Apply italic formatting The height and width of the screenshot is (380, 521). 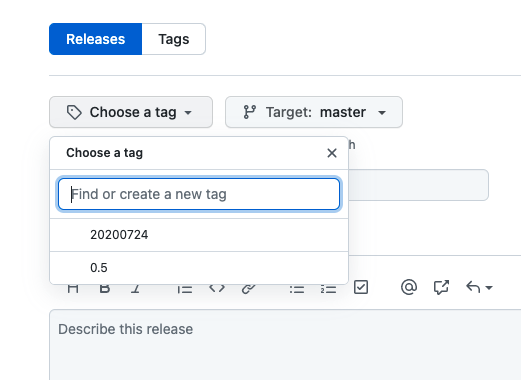135,289
